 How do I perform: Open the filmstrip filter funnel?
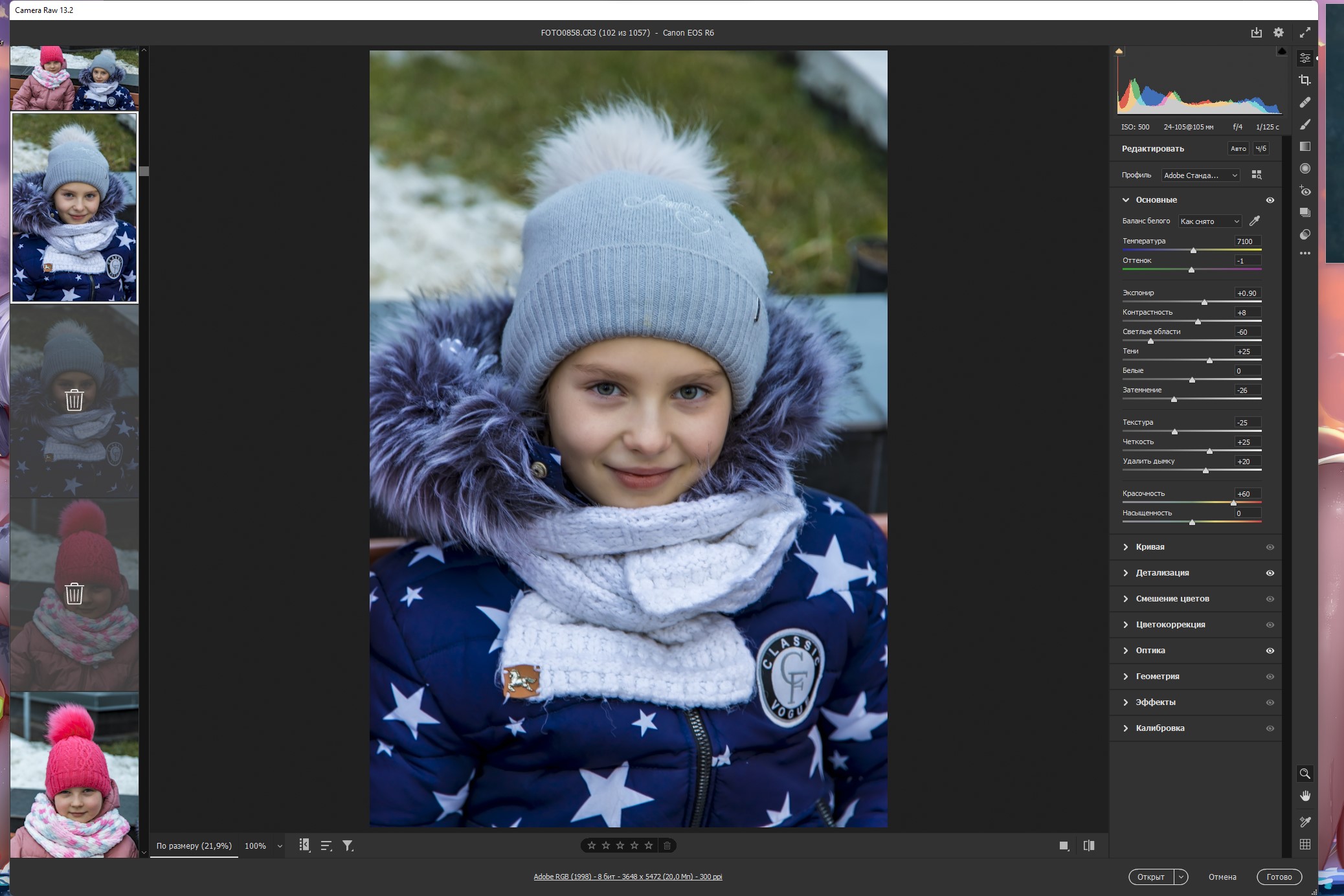348,846
